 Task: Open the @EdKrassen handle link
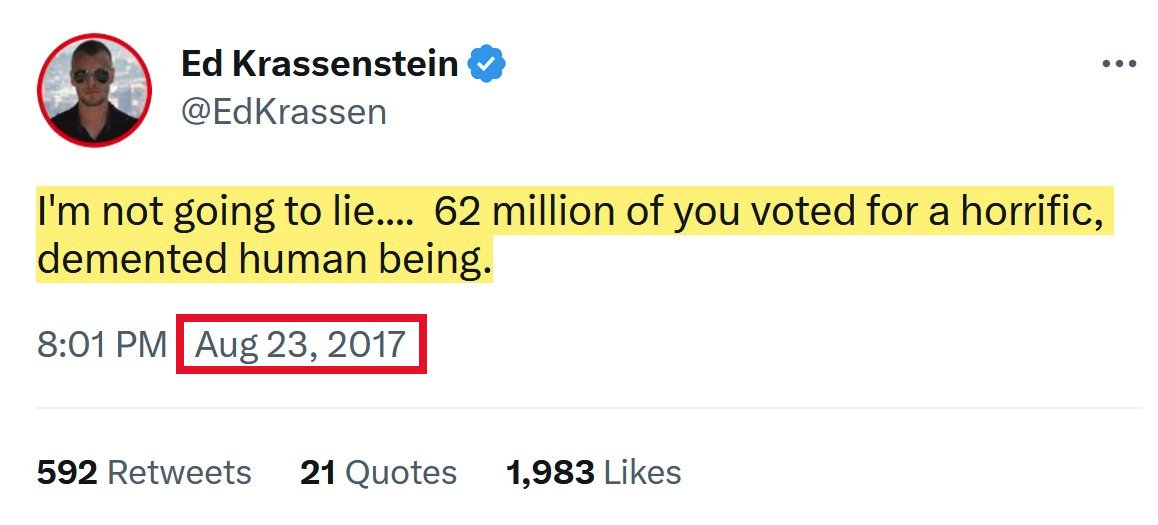pos(283,112)
